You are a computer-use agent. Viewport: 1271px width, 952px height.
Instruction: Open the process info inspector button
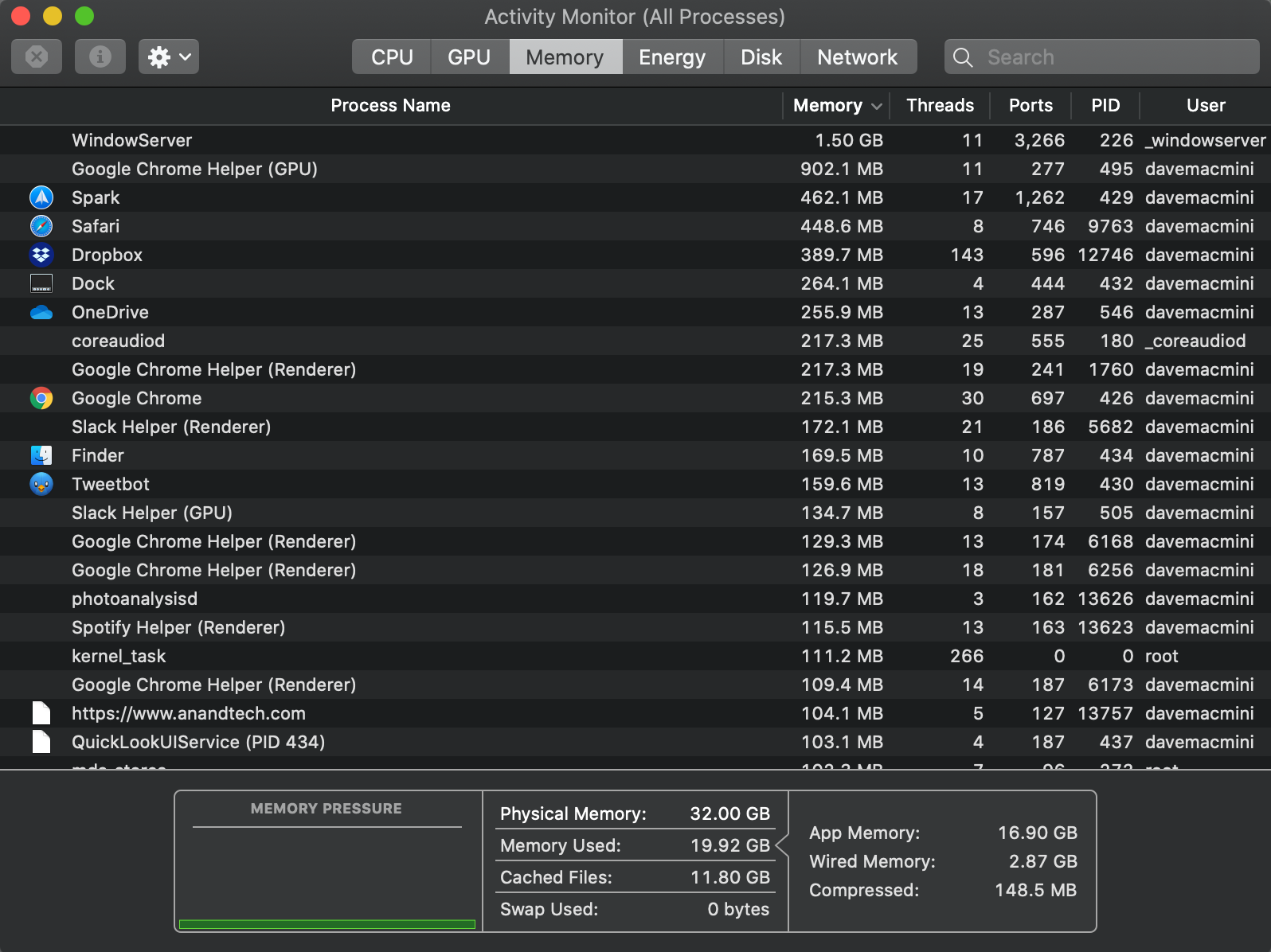[100, 57]
